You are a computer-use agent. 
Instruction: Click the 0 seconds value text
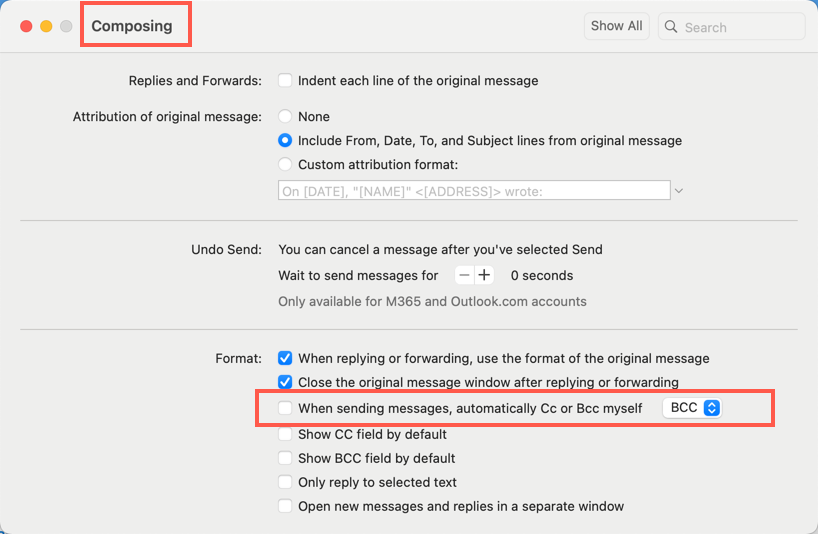click(542, 275)
